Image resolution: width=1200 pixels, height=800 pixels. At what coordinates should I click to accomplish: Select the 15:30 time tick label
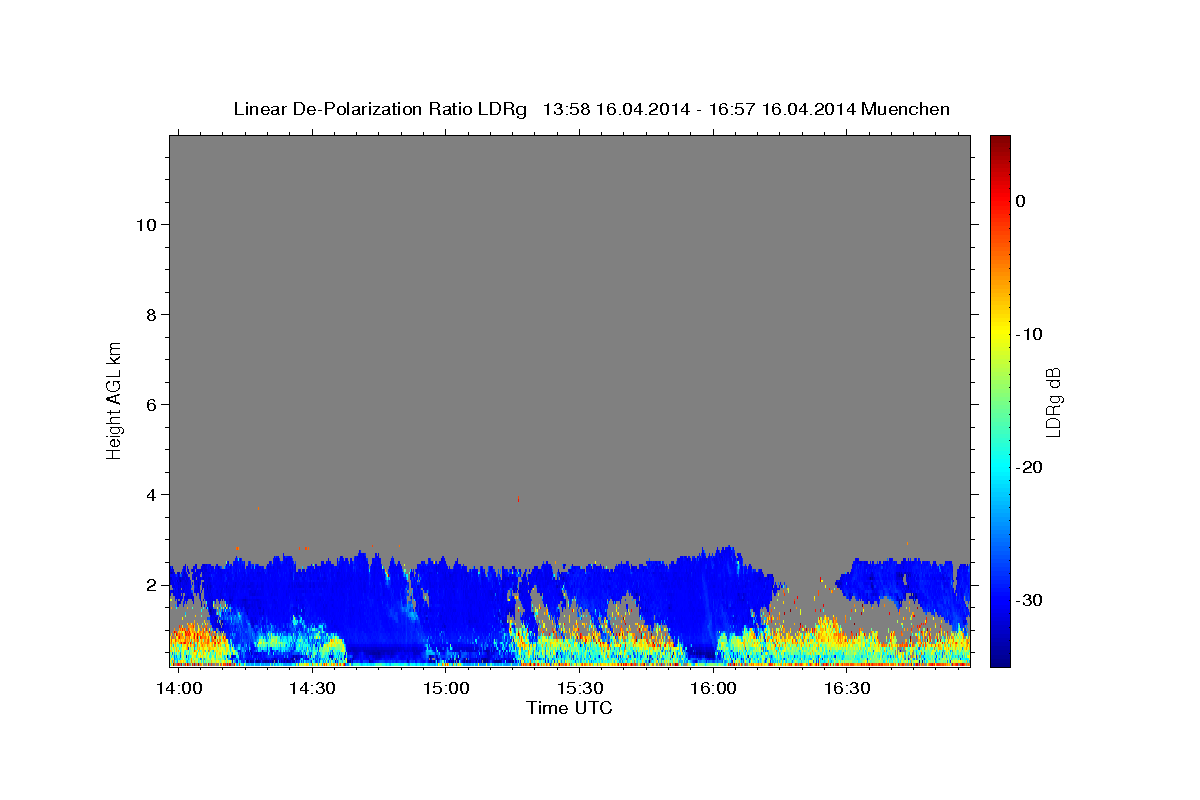point(579,688)
